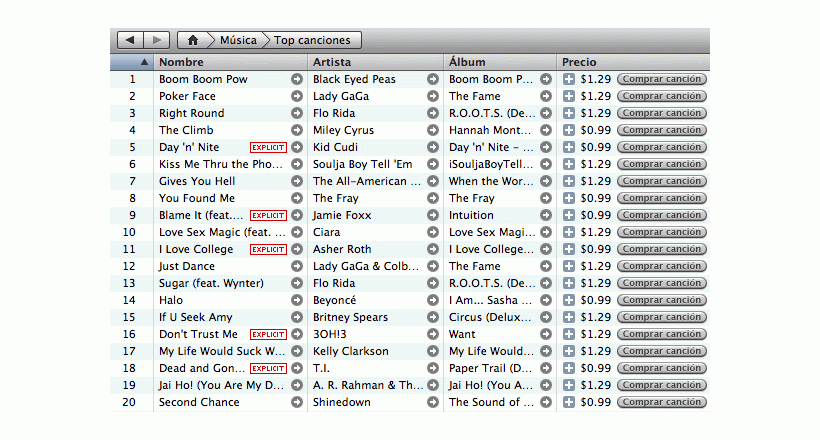
Task: Open the album arrow for iSouljaBoyTellEm
Action: pyautogui.click(x=546, y=164)
